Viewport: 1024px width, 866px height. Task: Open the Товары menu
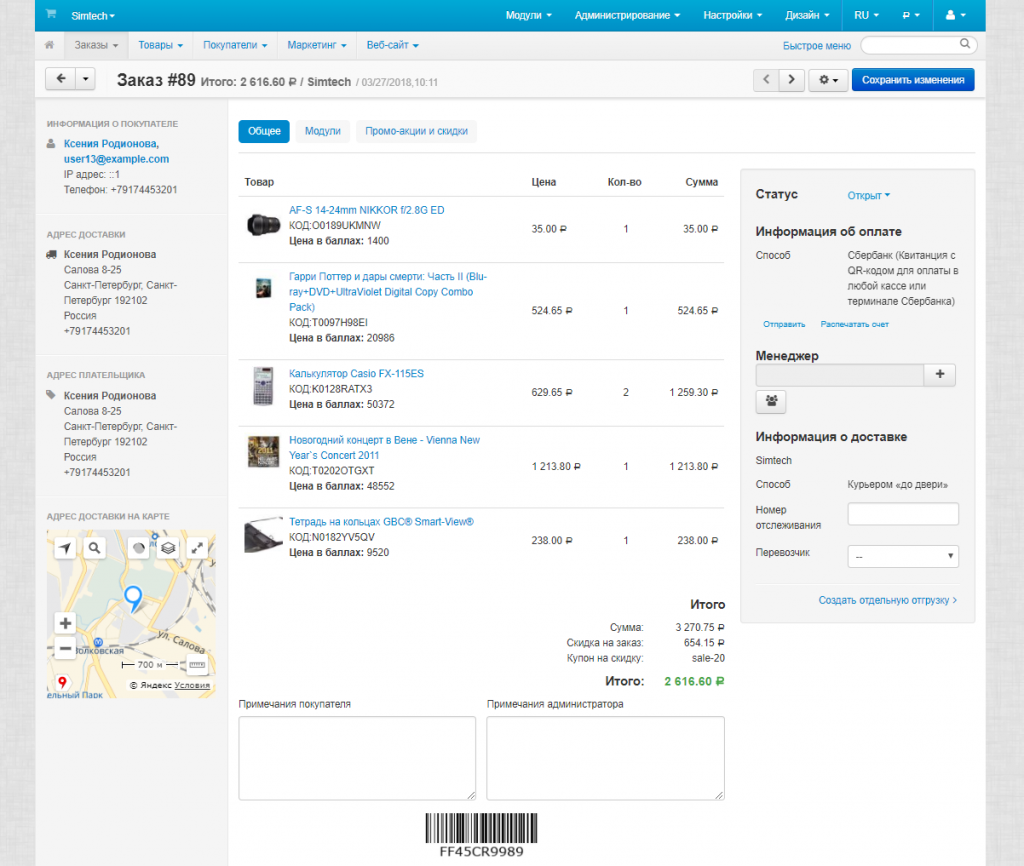tap(161, 45)
